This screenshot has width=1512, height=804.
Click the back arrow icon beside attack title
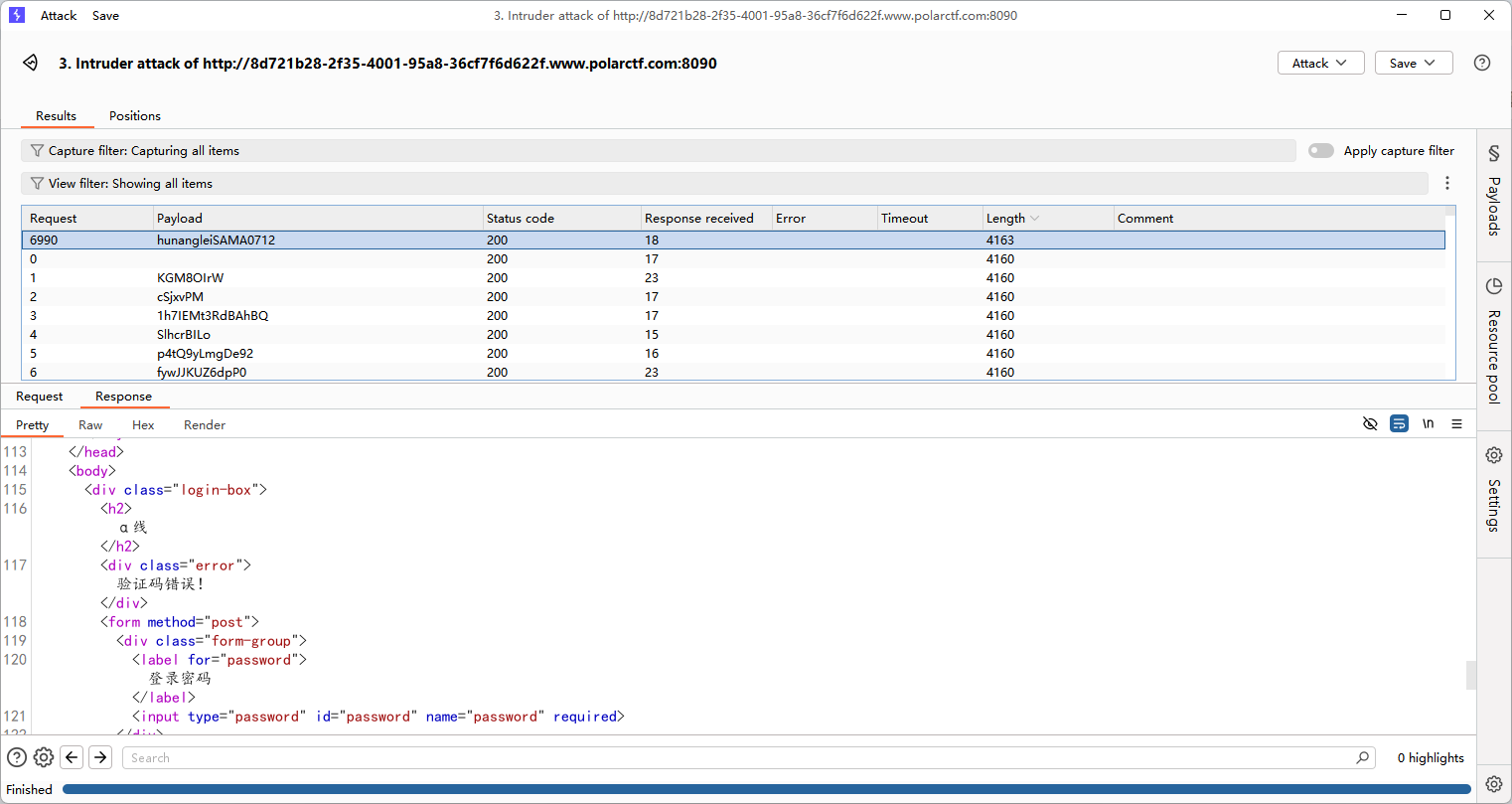(31, 63)
